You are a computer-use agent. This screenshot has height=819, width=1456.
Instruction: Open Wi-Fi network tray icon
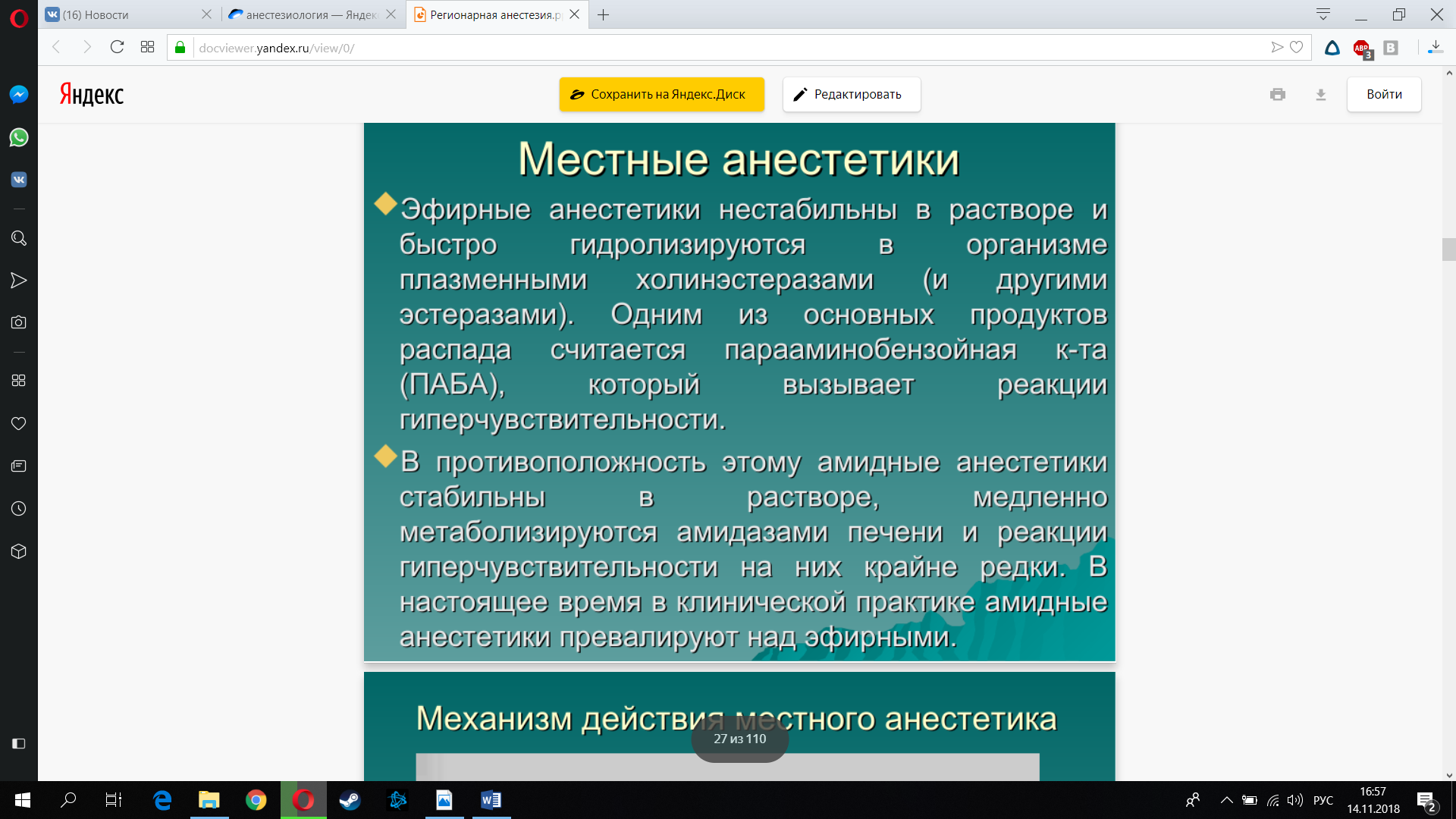coord(1273,800)
